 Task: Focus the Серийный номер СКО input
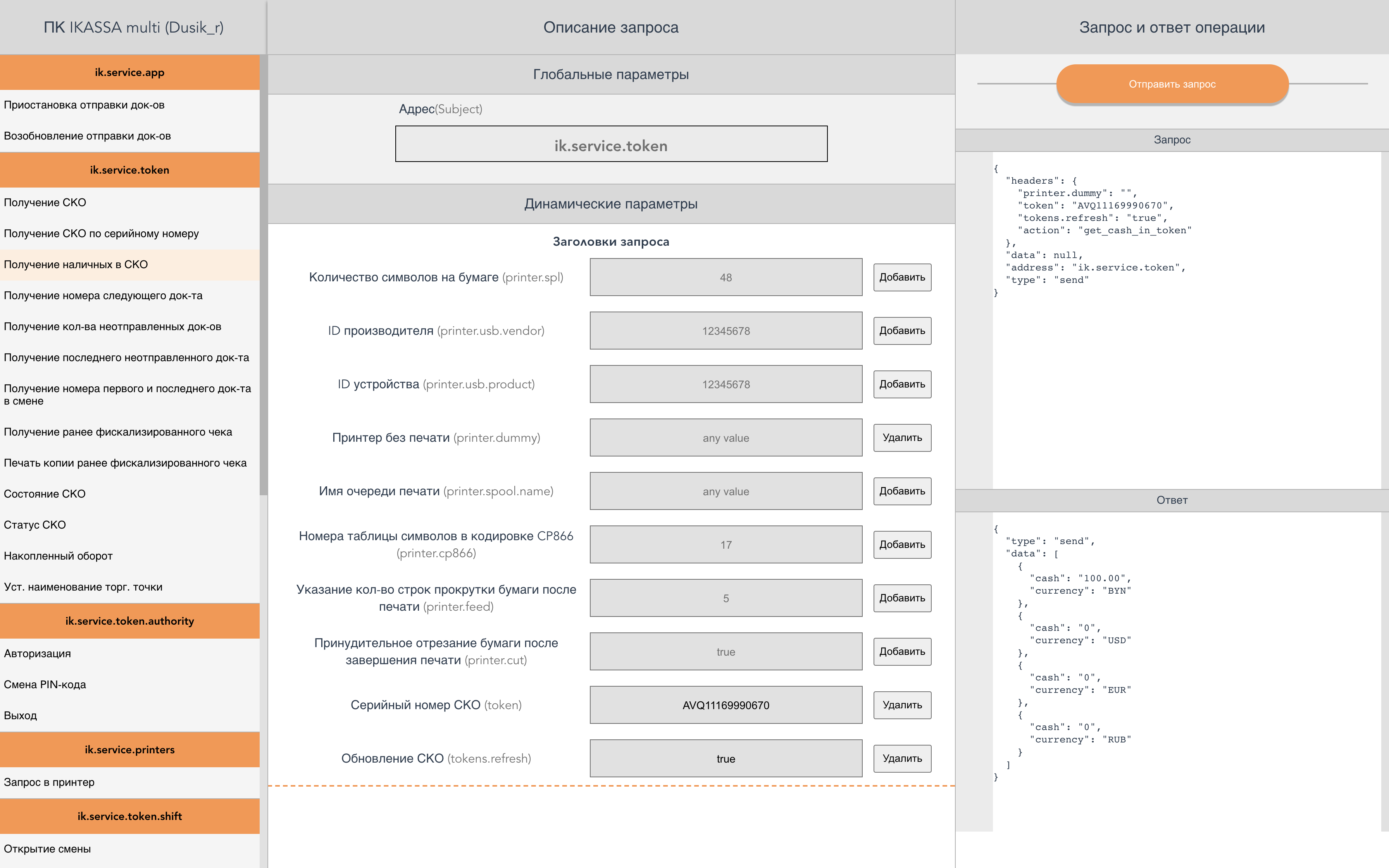click(x=726, y=705)
